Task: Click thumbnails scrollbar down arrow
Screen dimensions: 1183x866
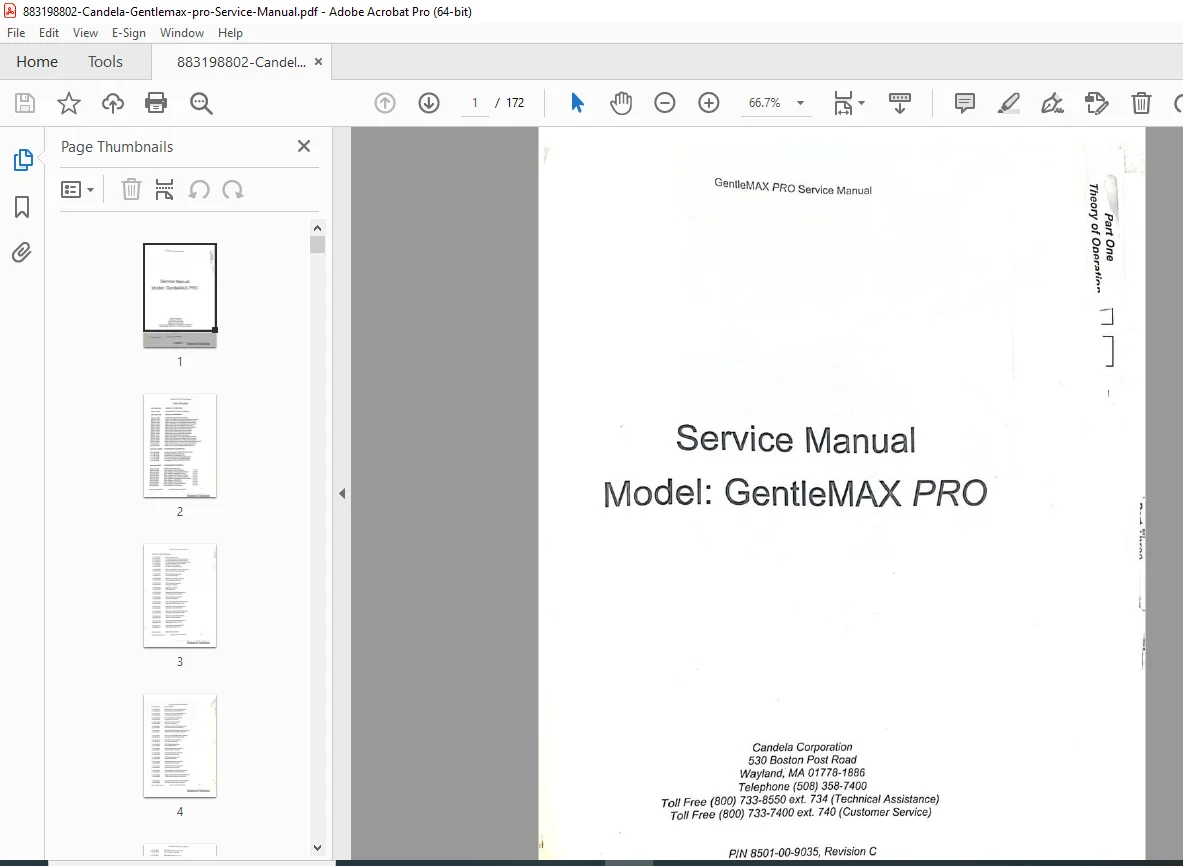Action: point(318,848)
